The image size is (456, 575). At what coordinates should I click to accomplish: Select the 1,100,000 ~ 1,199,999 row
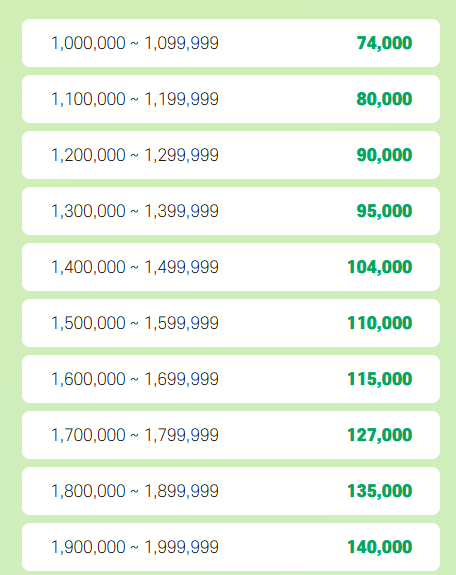tap(231, 99)
